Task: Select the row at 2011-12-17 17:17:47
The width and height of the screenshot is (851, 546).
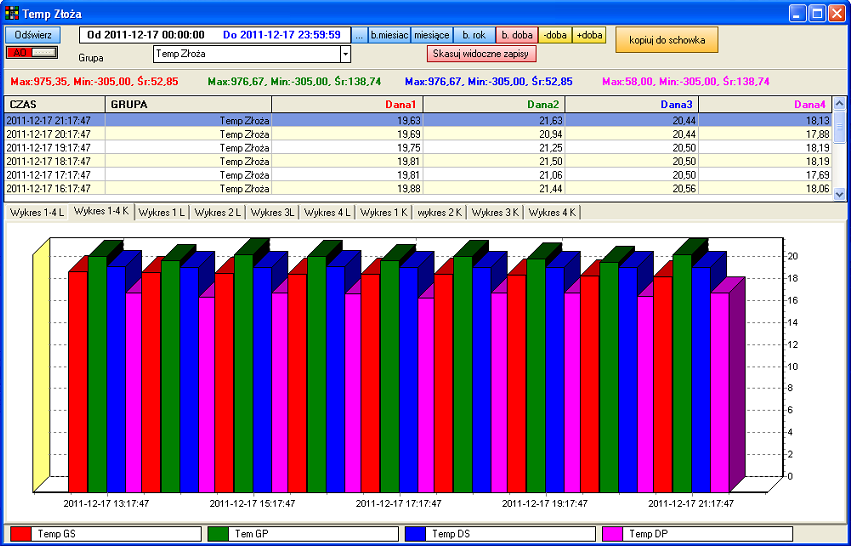Action: [418, 174]
